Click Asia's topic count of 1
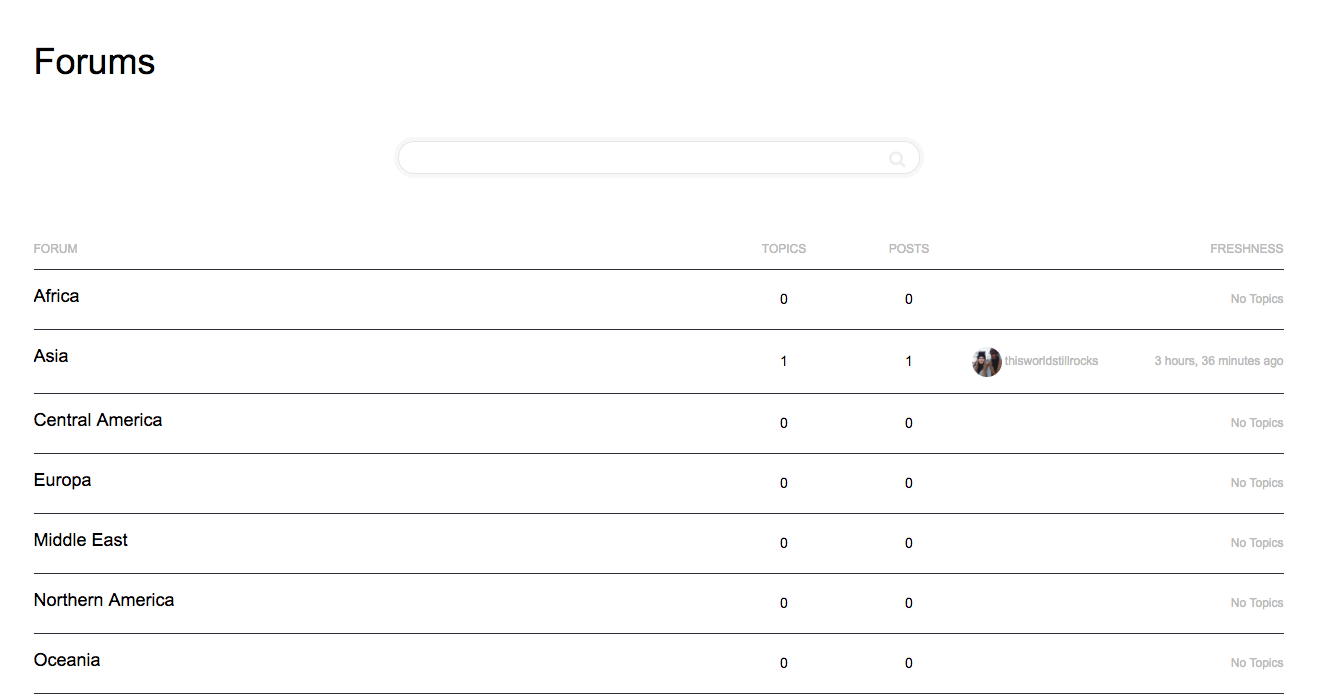This screenshot has height=697, width=1338. [783, 362]
